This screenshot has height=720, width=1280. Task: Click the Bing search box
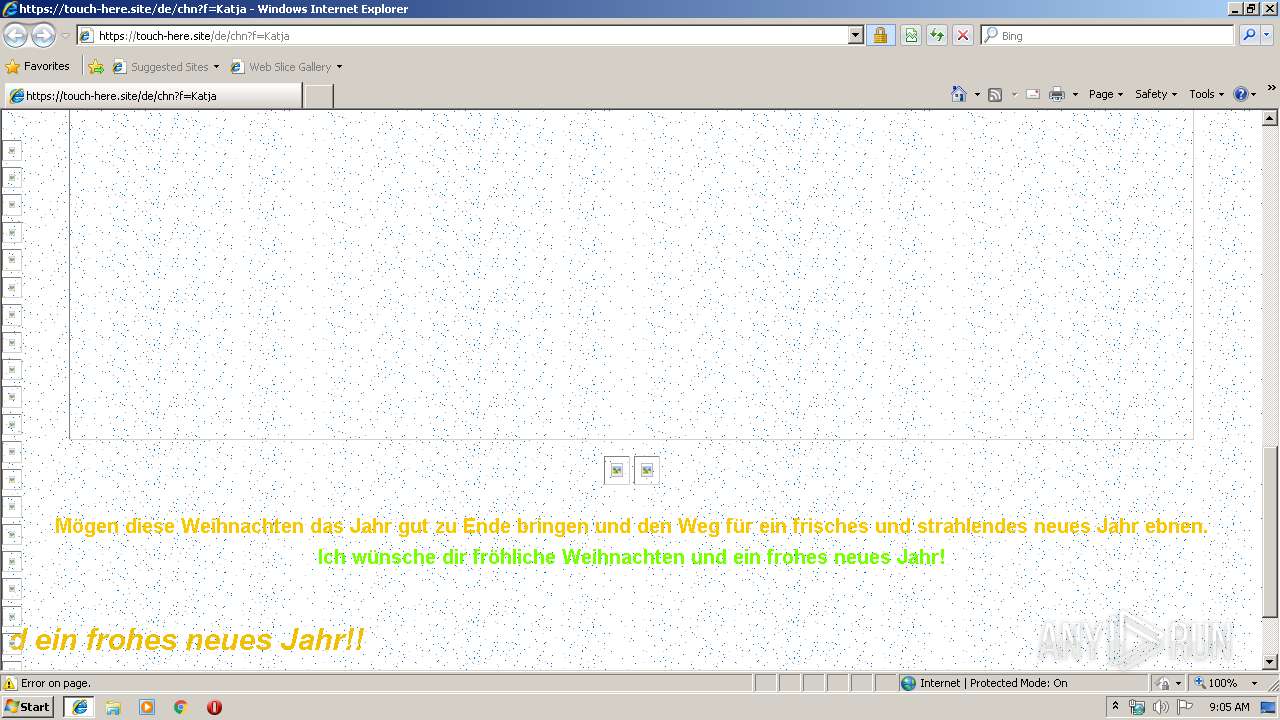pyautogui.click(x=1108, y=35)
